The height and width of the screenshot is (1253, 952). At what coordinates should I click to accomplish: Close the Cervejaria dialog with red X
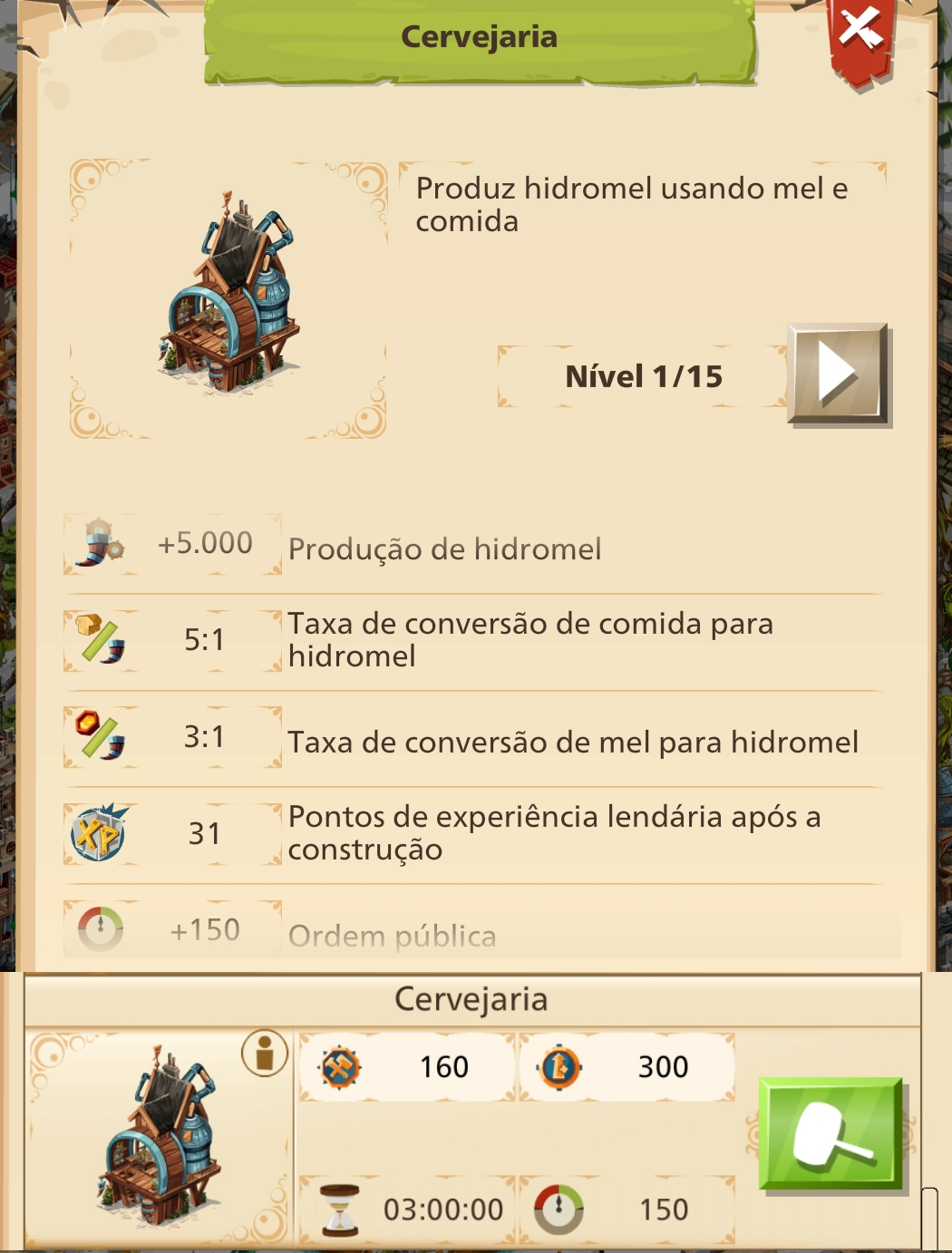pyautogui.click(x=861, y=36)
